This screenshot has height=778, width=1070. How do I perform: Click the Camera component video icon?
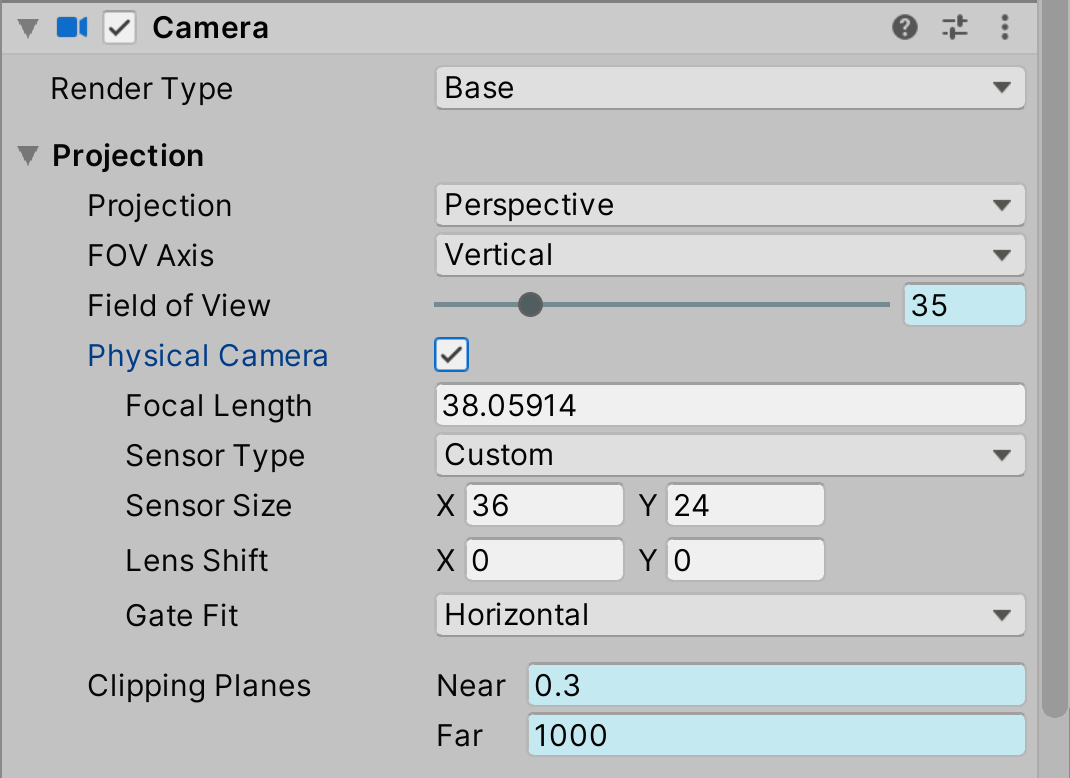[72, 28]
